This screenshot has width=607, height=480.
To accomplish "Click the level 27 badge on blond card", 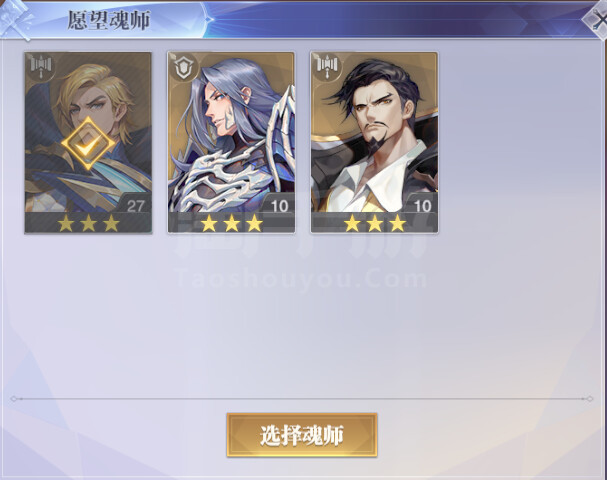I will pos(135,206).
